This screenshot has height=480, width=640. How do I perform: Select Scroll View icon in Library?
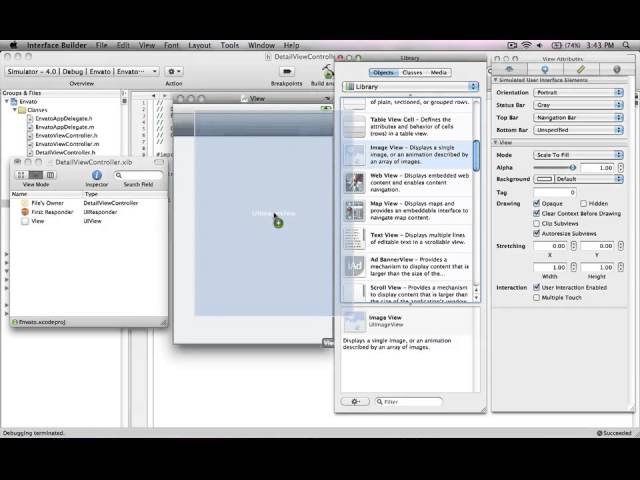(x=354, y=292)
